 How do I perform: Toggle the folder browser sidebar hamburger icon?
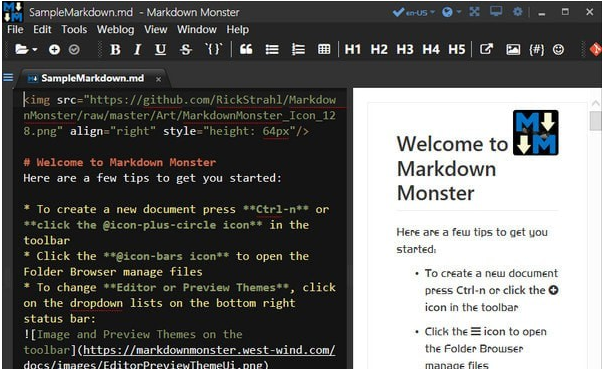(8, 78)
